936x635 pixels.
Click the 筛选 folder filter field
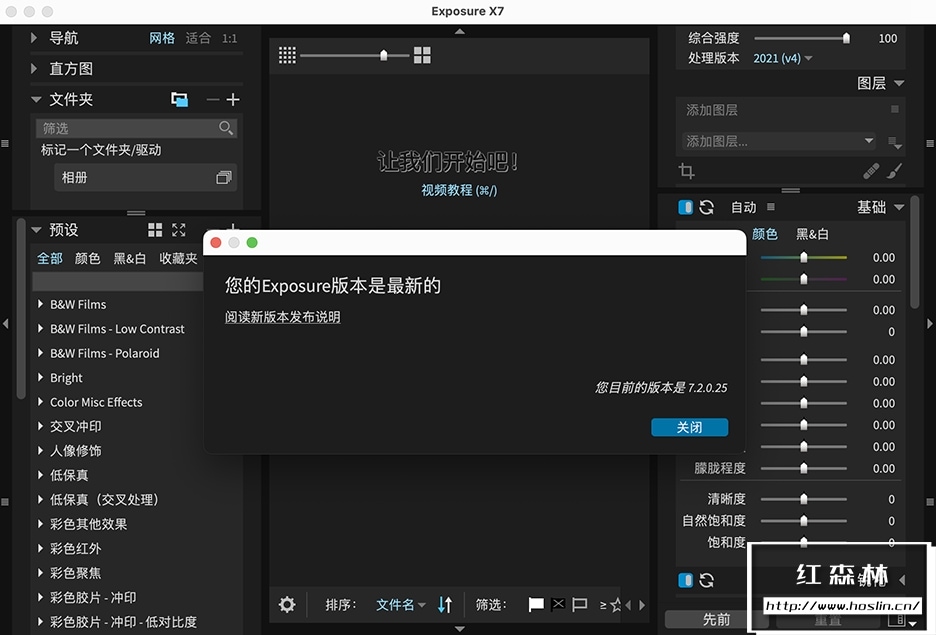pyautogui.click(x=136, y=128)
